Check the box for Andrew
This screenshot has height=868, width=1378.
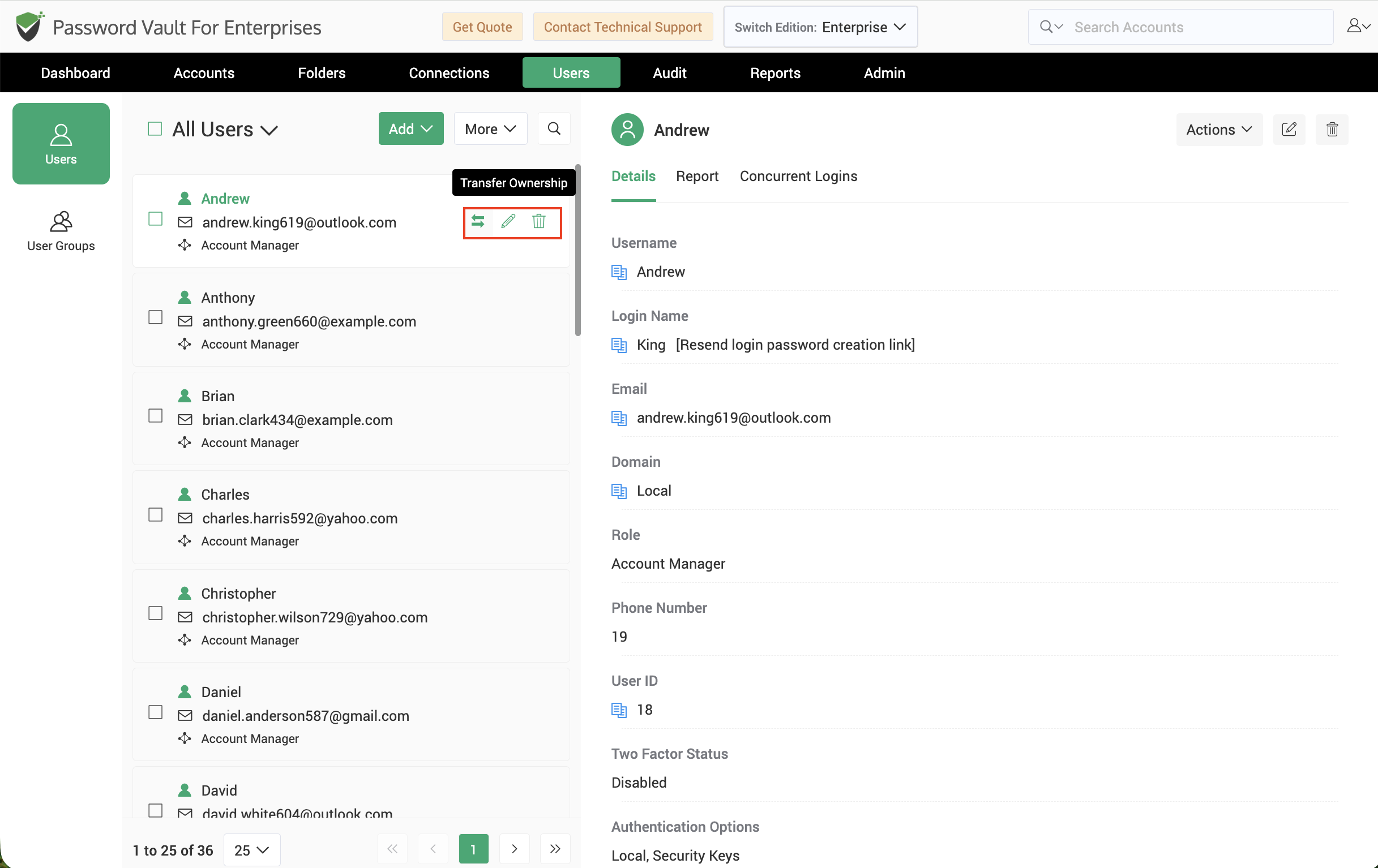click(155, 219)
